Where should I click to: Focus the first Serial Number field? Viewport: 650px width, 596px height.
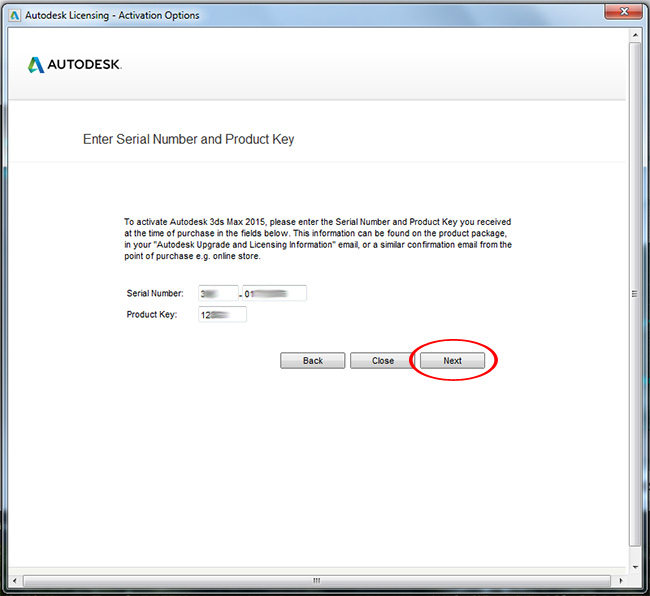[x=218, y=293]
